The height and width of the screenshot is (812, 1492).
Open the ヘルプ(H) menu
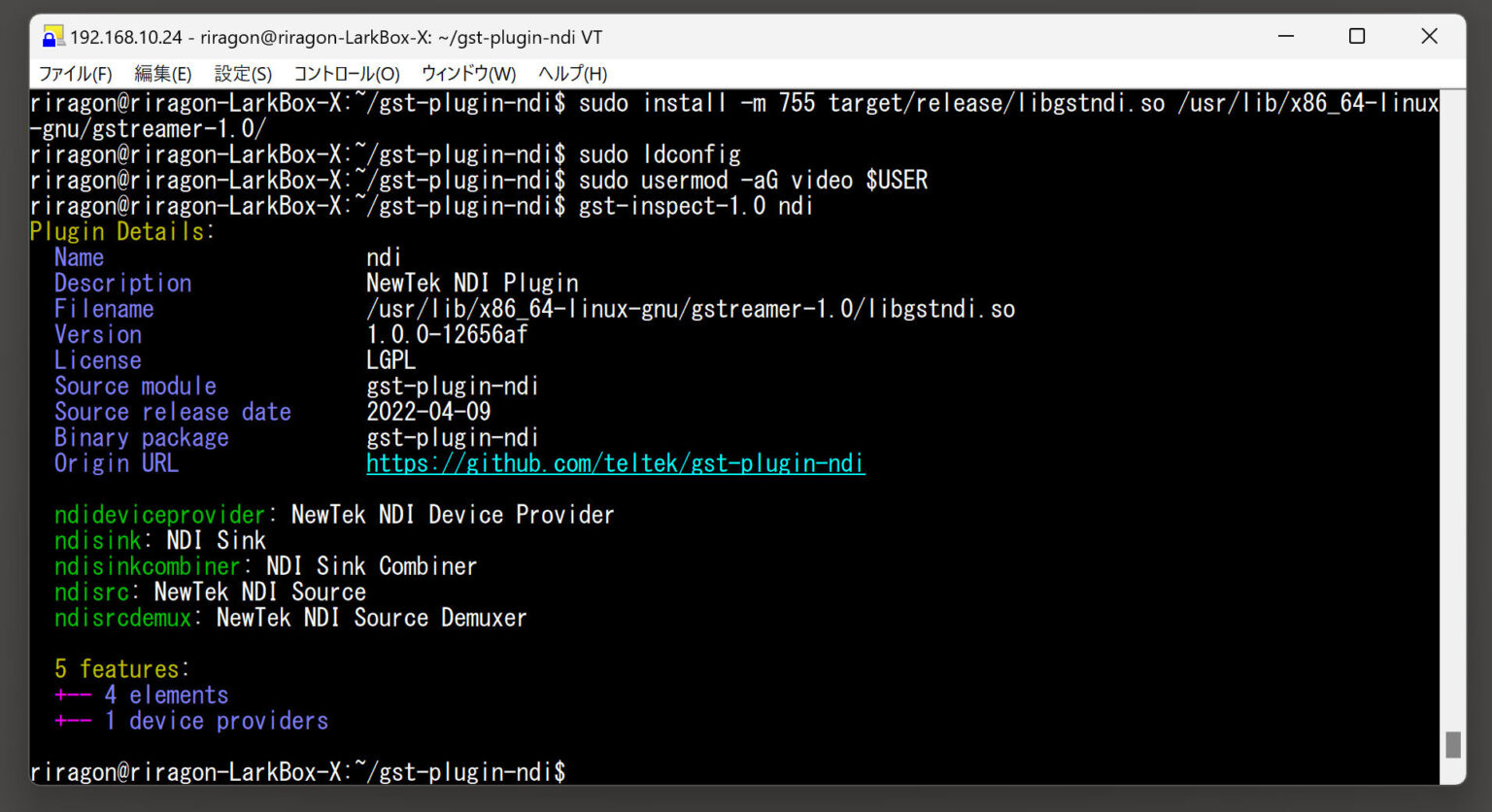click(x=571, y=73)
